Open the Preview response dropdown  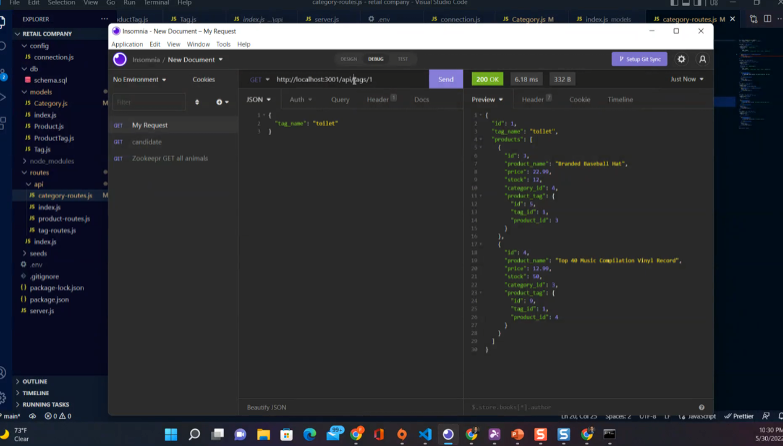click(x=487, y=99)
